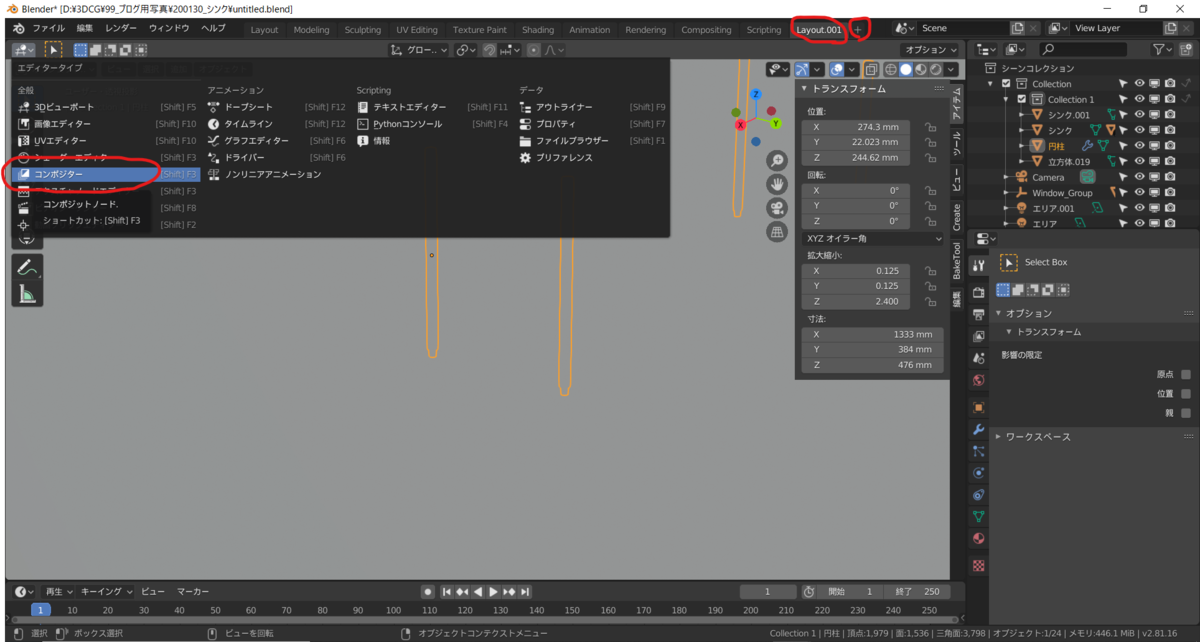The image size is (1200, 642).
Task: Hide 円柱 with its eye icon
Action: (1139, 146)
